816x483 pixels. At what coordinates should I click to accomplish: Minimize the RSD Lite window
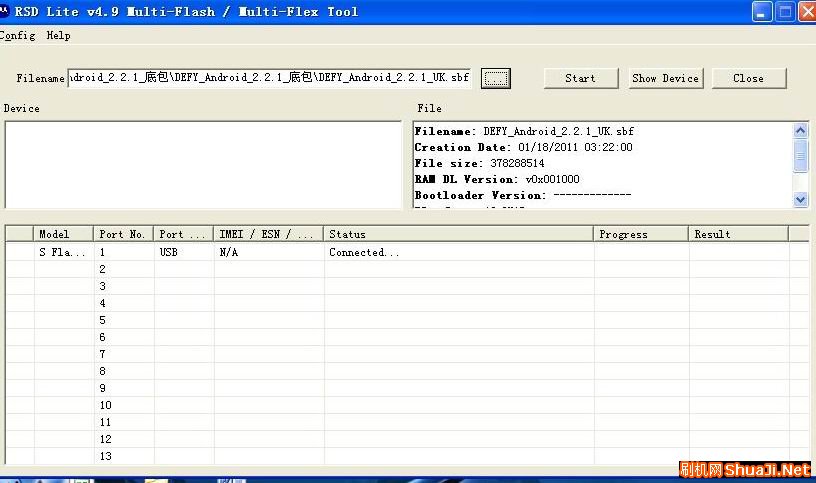pos(762,12)
